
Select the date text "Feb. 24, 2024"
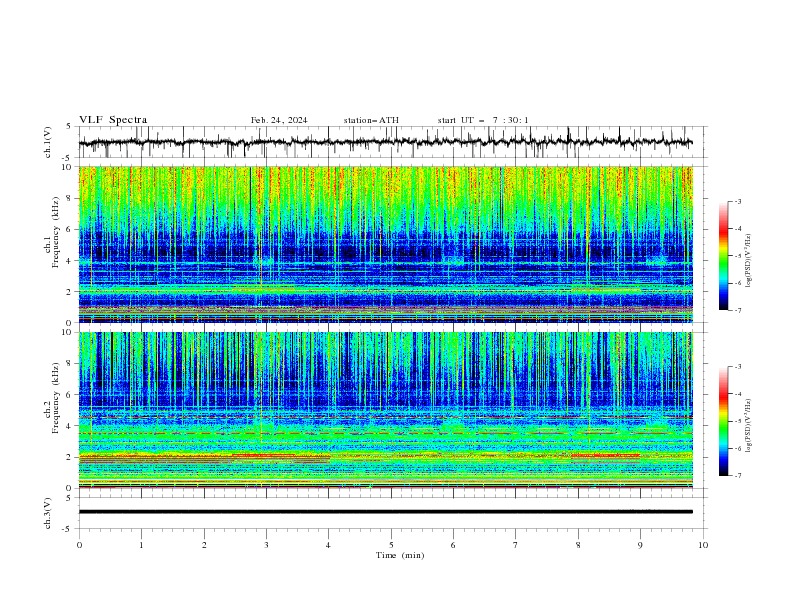279,120
